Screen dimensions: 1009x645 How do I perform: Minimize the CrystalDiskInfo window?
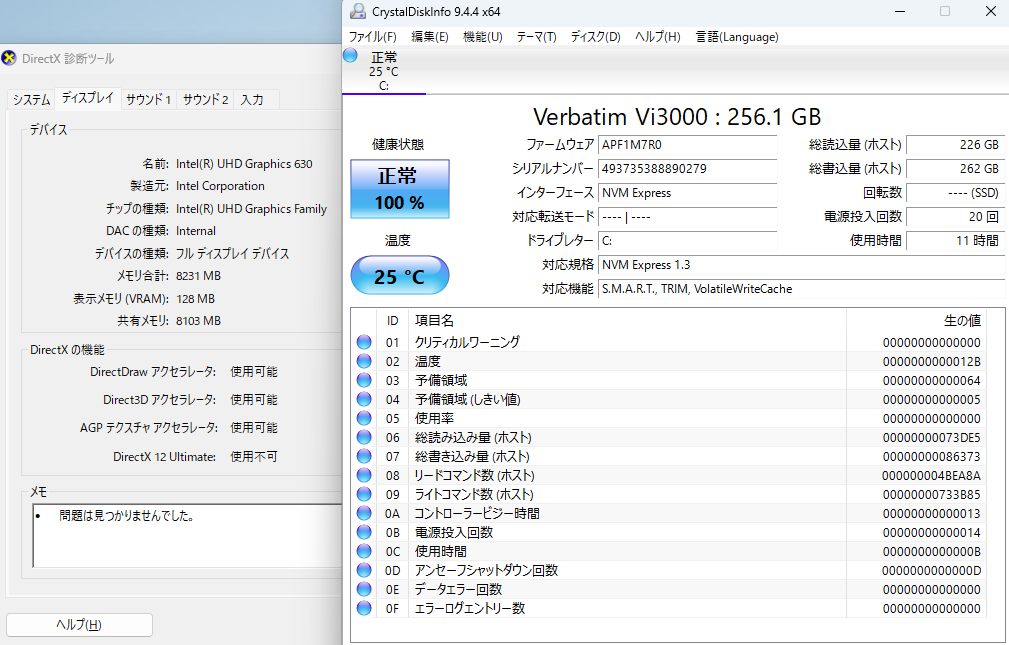coord(900,12)
